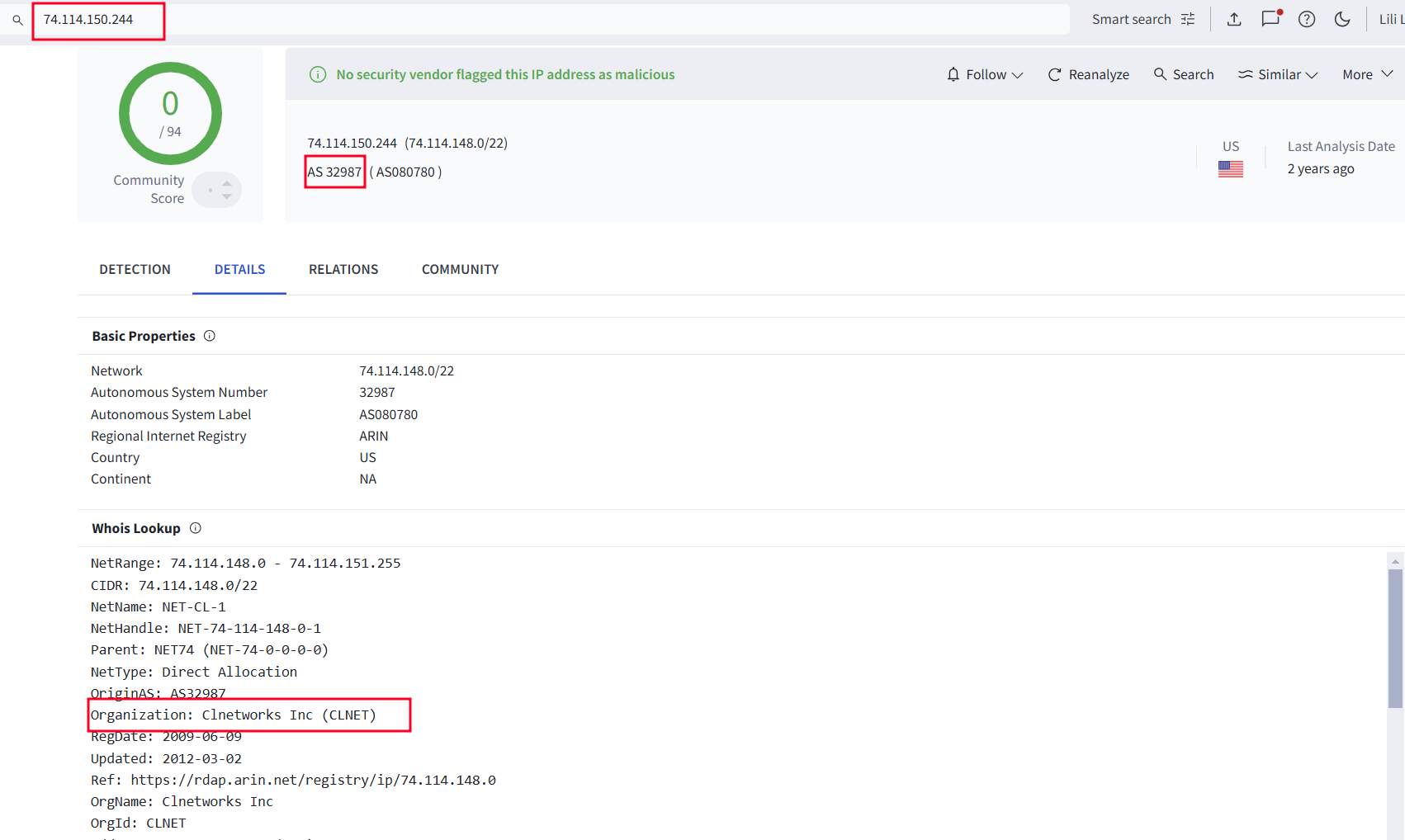The width and height of the screenshot is (1405, 840).
Task: Click the Smart search filter sliders icon
Action: pos(1188,19)
